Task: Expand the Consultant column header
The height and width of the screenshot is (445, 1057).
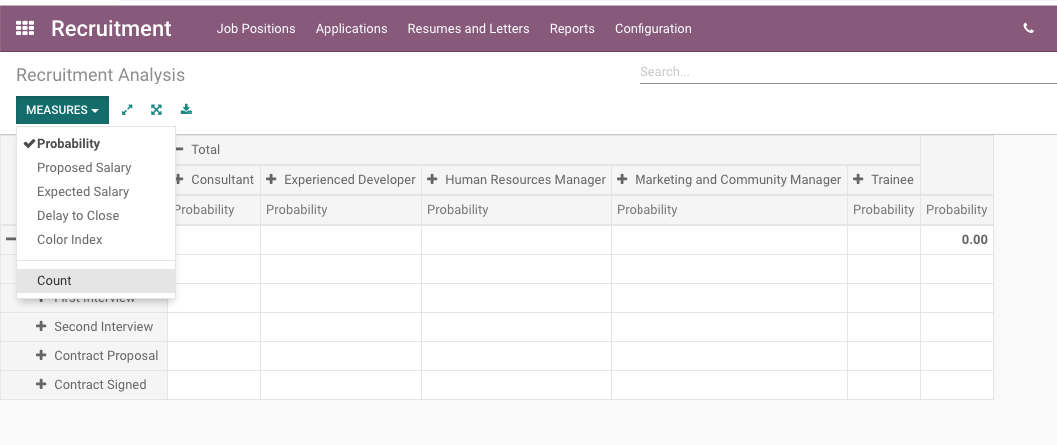Action: coord(215,180)
